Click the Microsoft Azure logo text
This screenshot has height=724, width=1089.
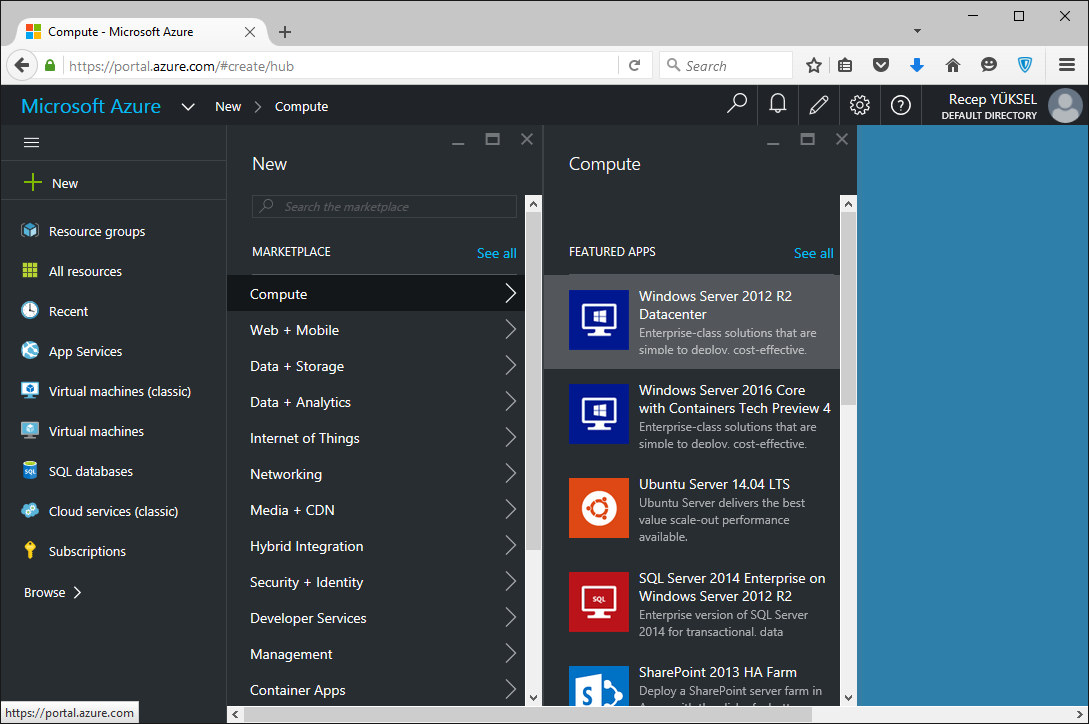pyautogui.click(x=91, y=106)
